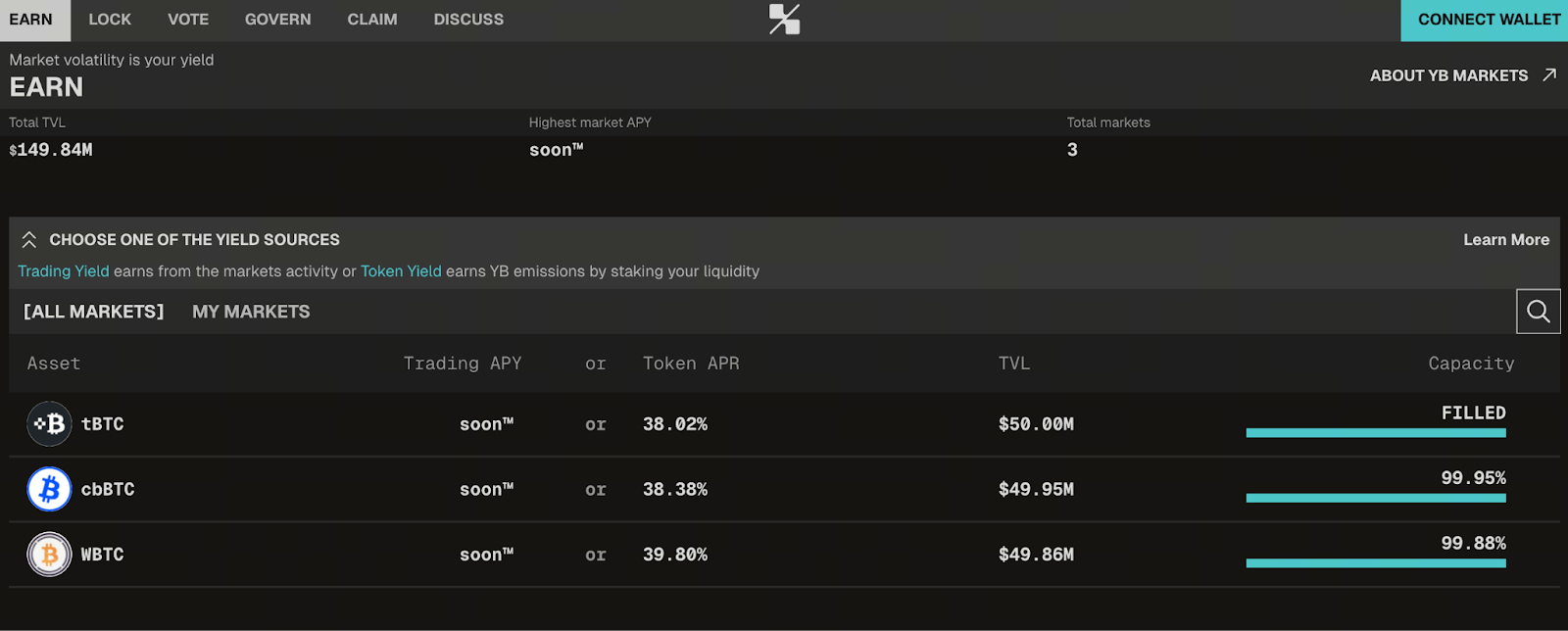Click the WBTC coin icon

(x=49, y=555)
